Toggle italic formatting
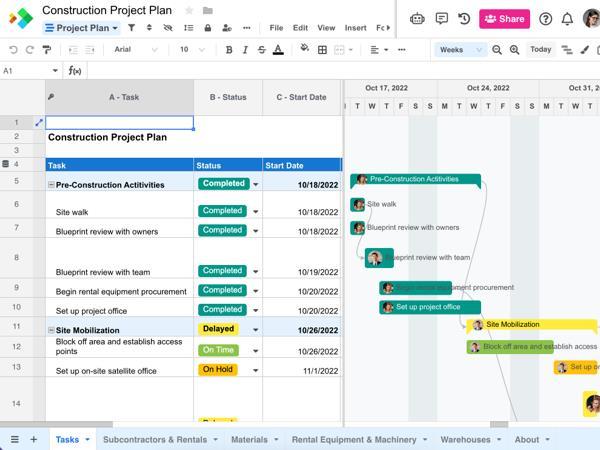Screen dimensions: 600x450 (x=245, y=50)
